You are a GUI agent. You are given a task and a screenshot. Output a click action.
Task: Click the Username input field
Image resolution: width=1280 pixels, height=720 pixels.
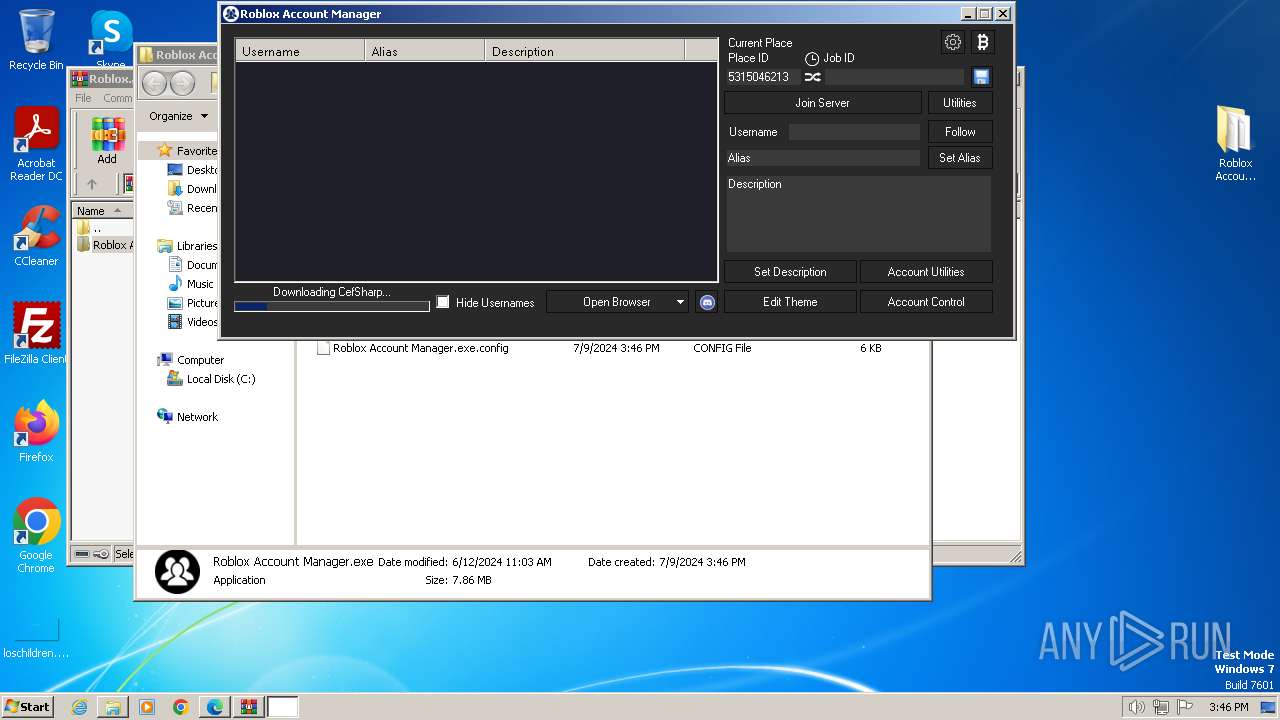pyautogui.click(x=854, y=132)
